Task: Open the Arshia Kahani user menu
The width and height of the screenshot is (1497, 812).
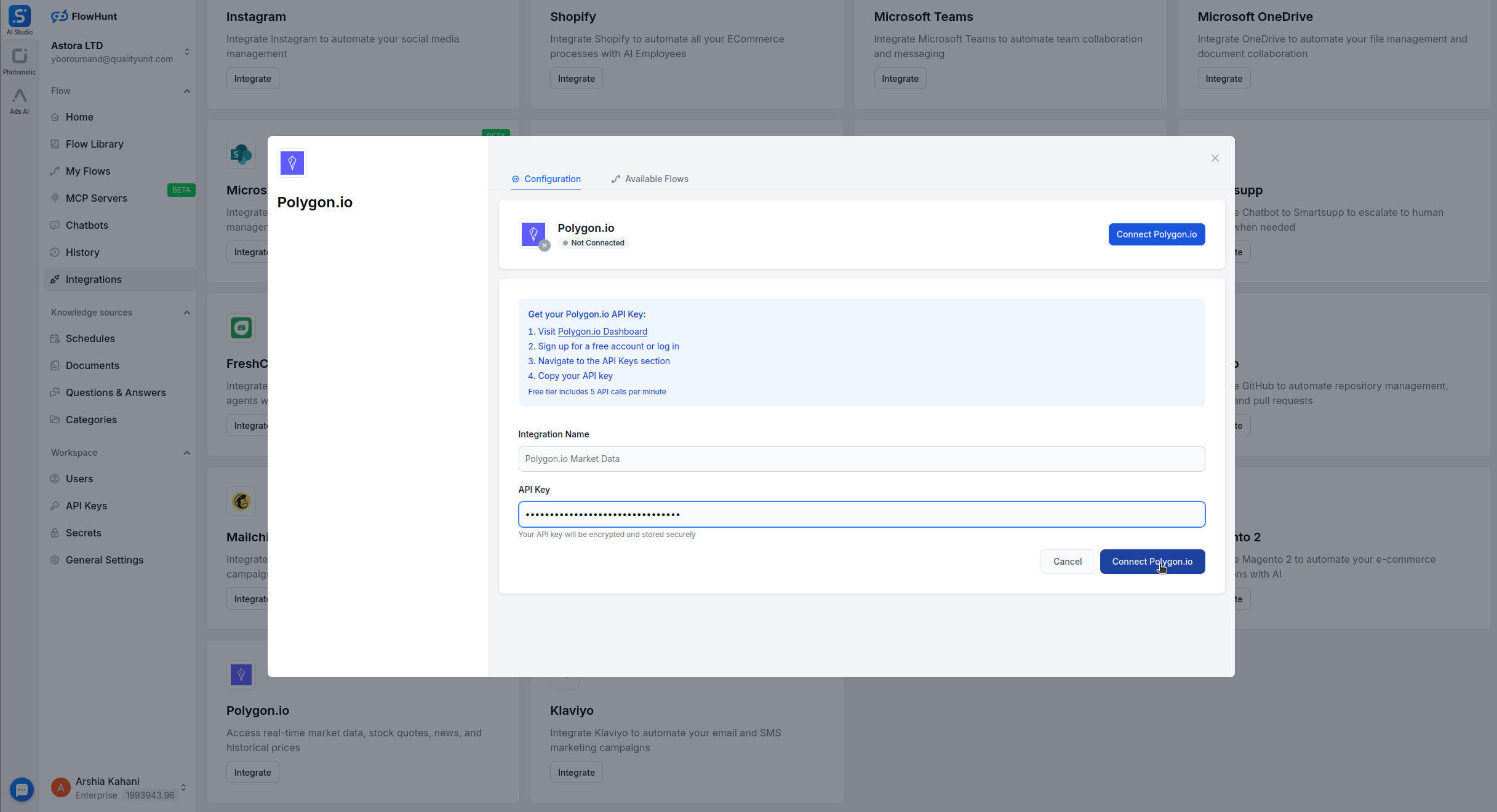Action: click(x=183, y=787)
